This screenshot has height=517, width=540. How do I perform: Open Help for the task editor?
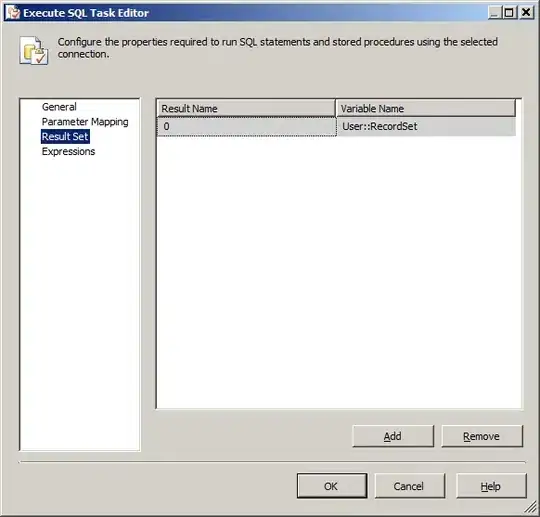[x=491, y=486]
